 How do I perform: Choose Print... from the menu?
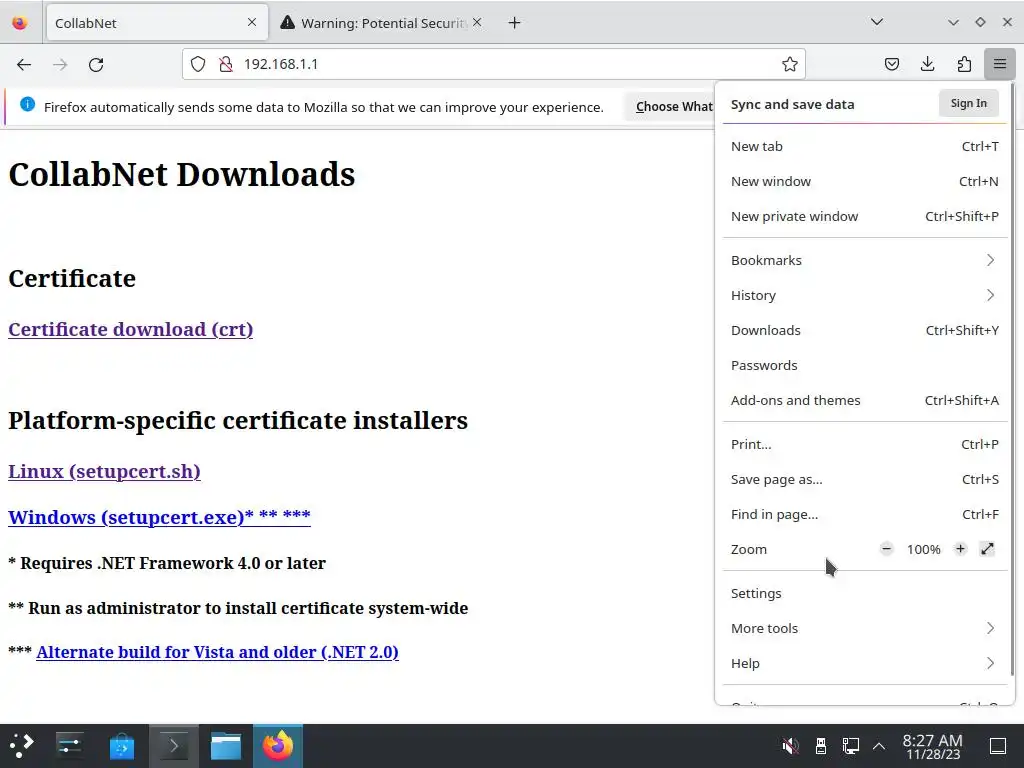865,444
